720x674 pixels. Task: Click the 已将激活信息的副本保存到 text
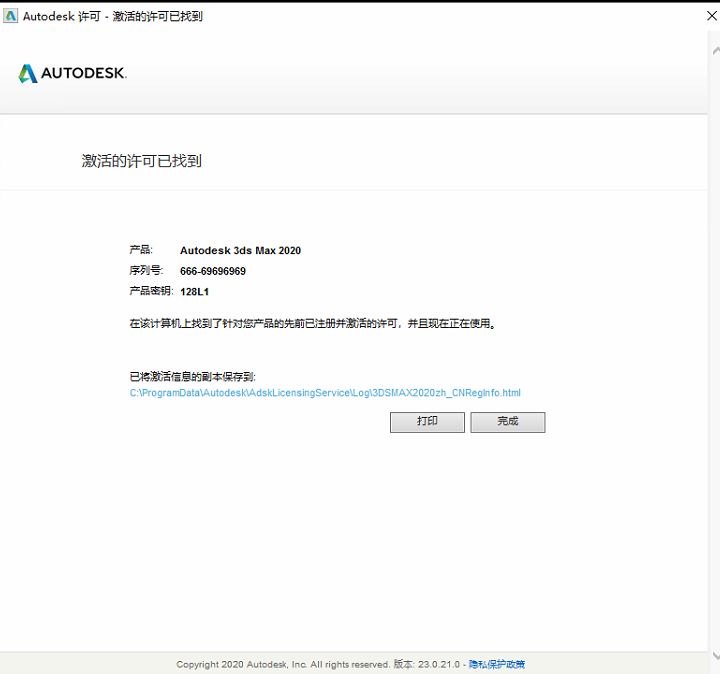pyautogui.click(x=192, y=377)
